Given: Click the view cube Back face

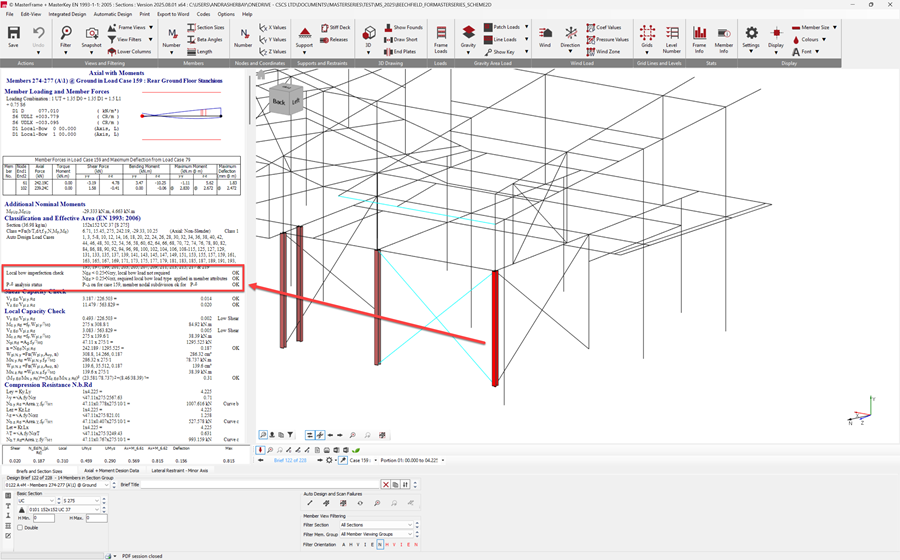Looking at the screenshot, I should (x=278, y=102).
